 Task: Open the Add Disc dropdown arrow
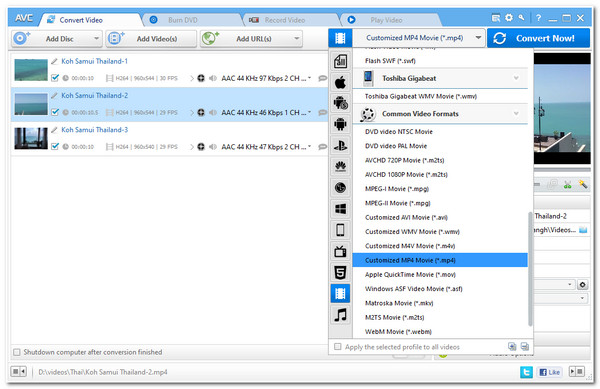96,38
